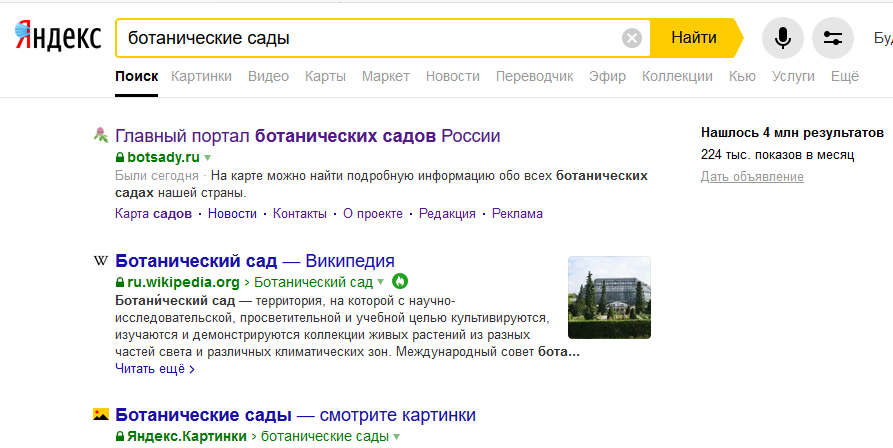The image size is (893, 448).
Task: Open the Реклама sitelink
Action: (x=517, y=214)
